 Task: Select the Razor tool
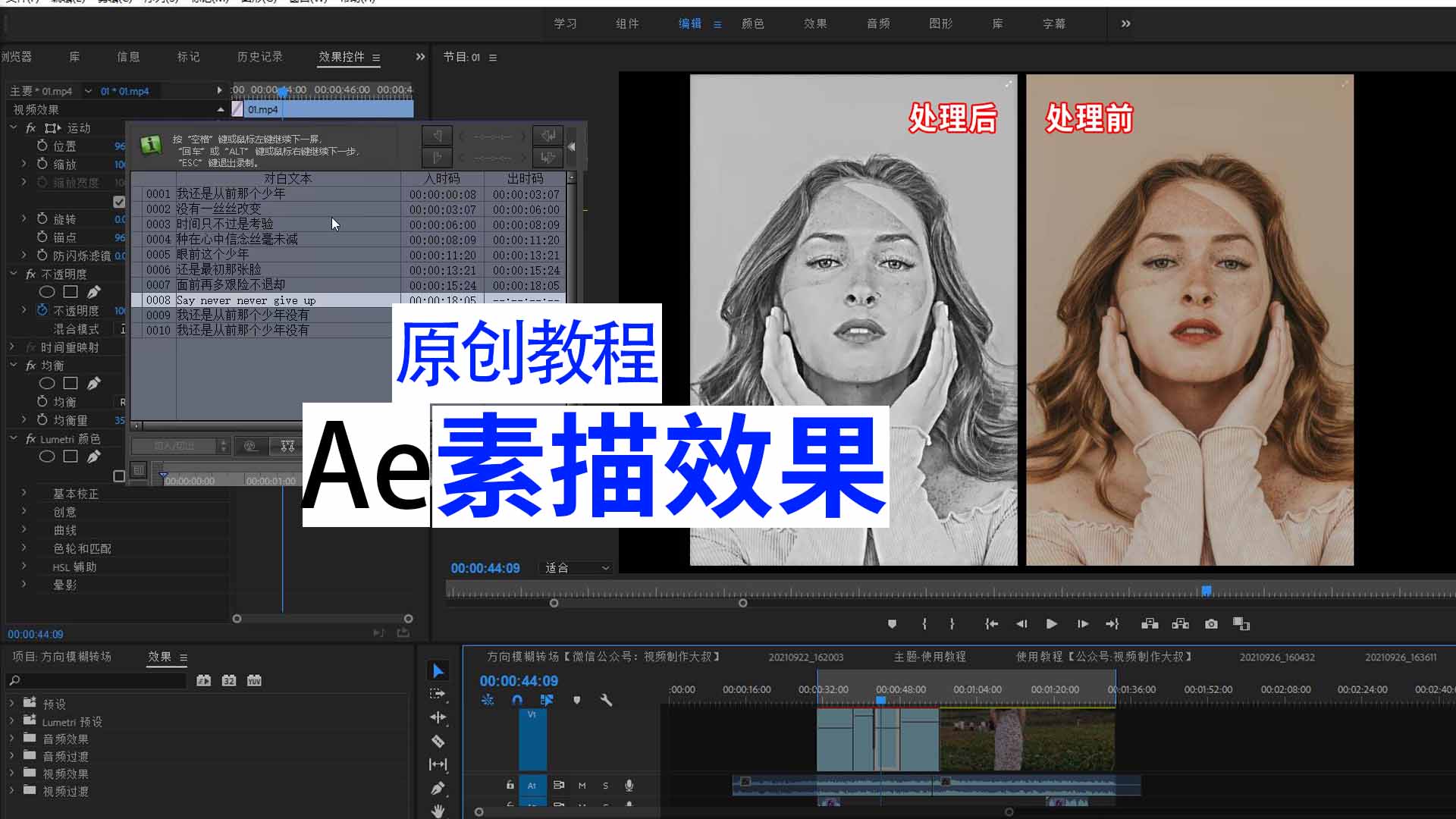(x=438, y=741)
